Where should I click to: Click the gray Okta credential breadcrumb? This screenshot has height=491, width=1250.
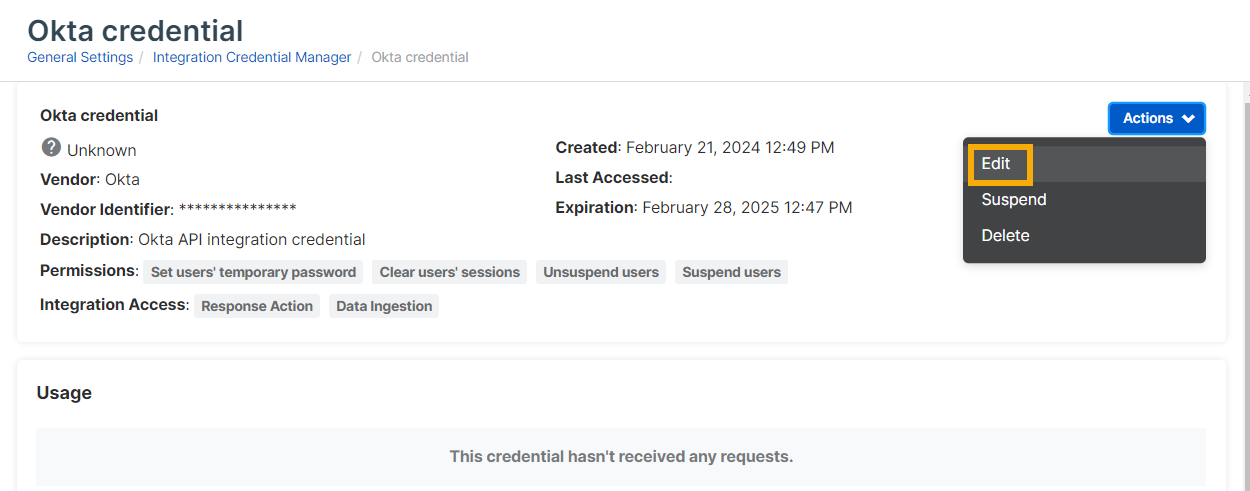(420, 57)
